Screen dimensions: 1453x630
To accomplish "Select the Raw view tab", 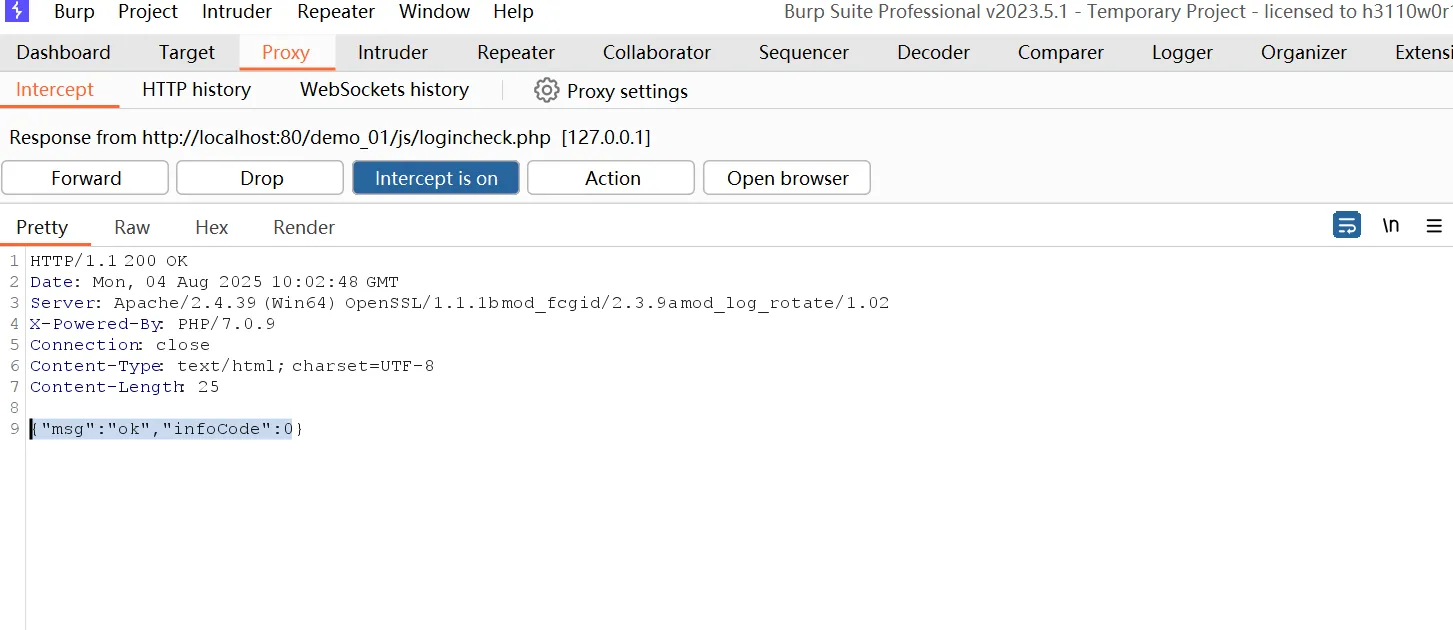I will (132, 228).
